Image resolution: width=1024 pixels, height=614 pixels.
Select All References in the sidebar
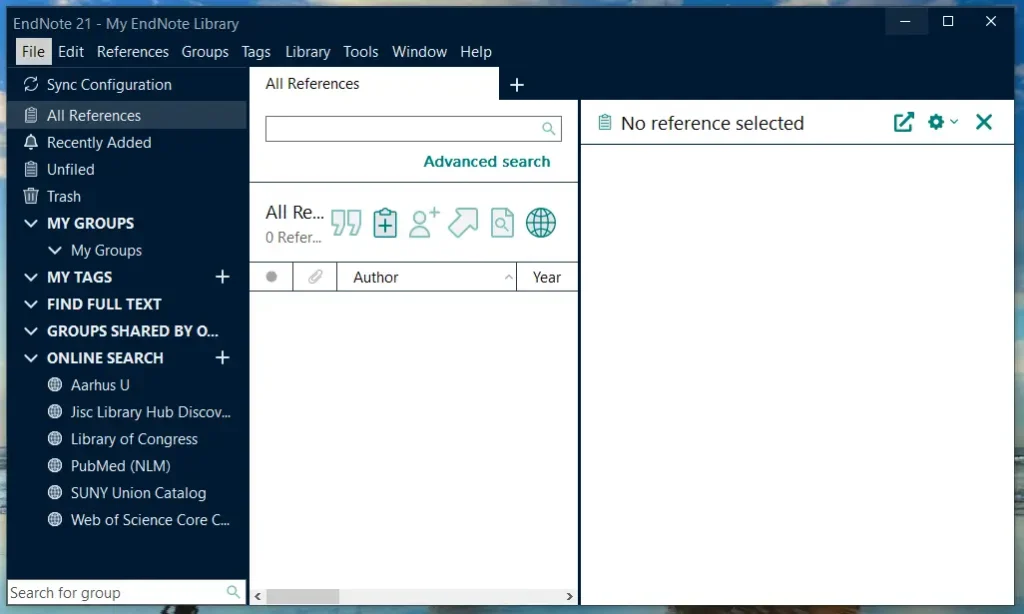(127, 116)
